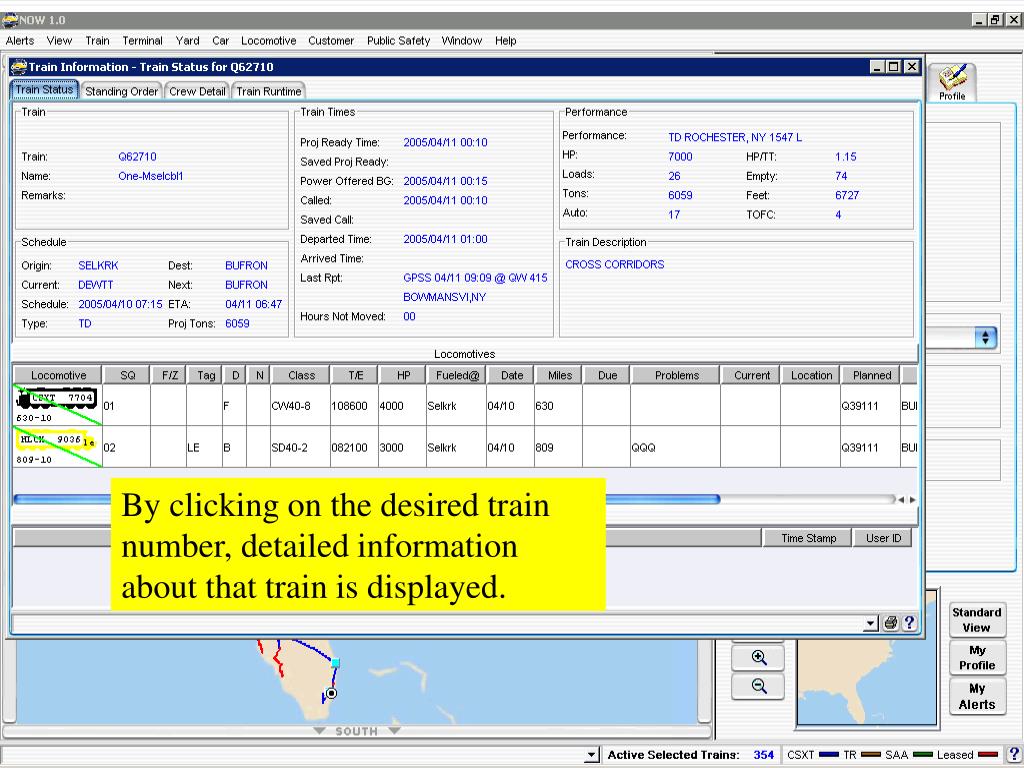Screen dimensions: 1024x768
Task: Open the Car menu
Action: (221, 40)
